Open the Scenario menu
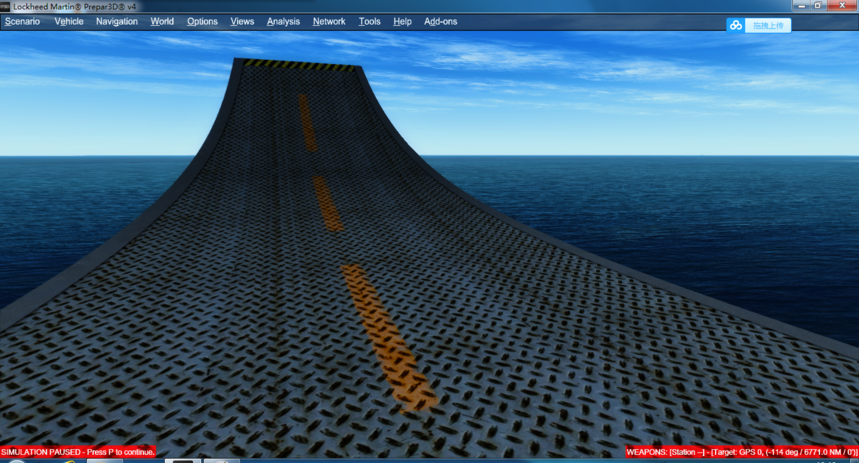 click(22, 21)
